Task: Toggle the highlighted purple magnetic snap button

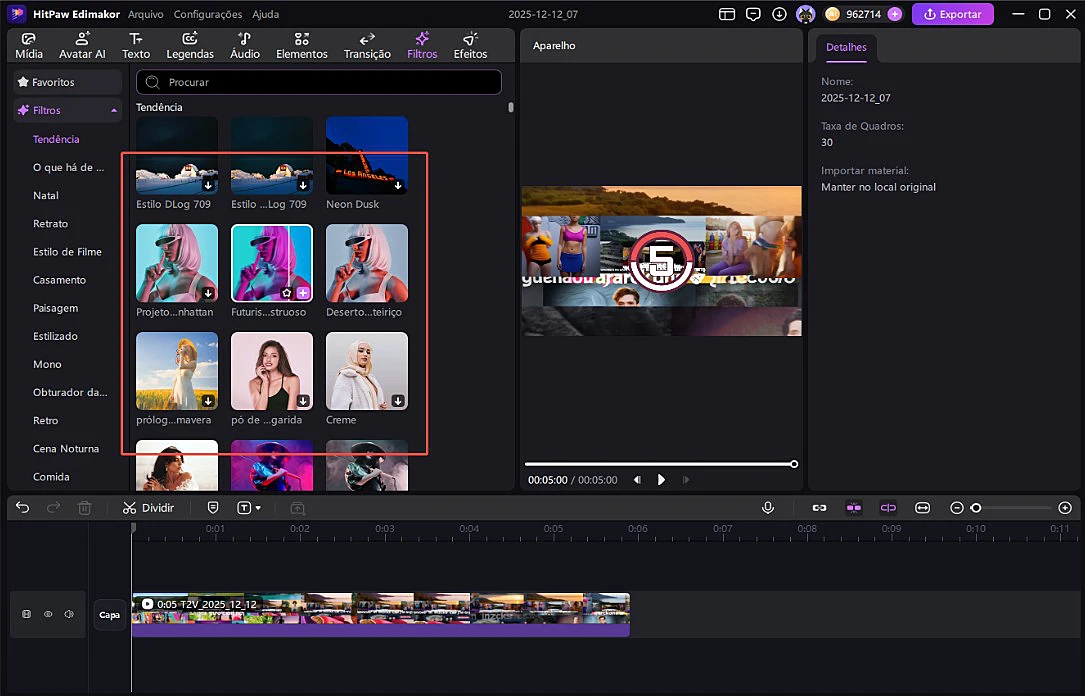Action: (x=854, y=508)
